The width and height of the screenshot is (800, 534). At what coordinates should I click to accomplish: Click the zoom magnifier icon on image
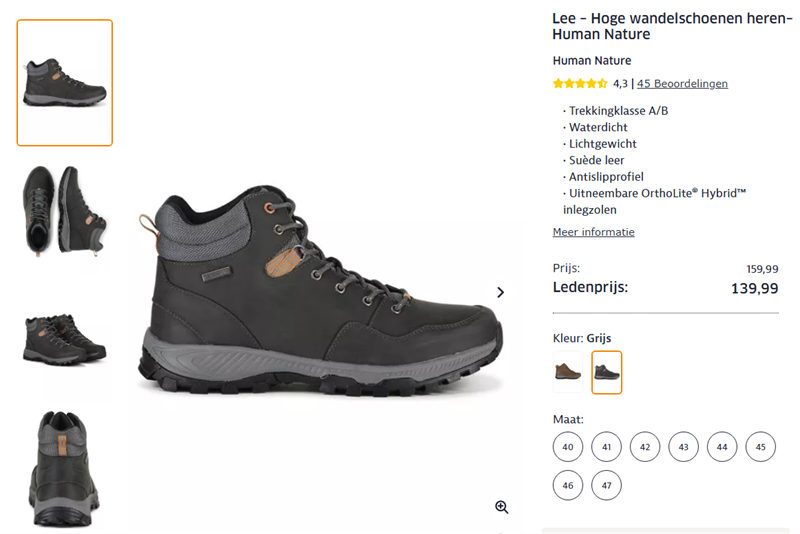click(502, 507)
